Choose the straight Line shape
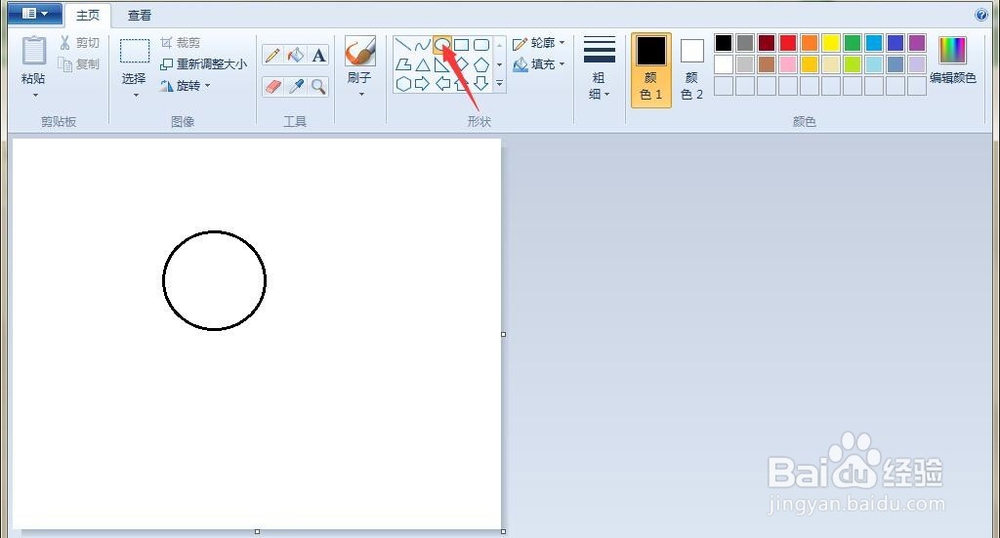 click(x=402, y=45)
